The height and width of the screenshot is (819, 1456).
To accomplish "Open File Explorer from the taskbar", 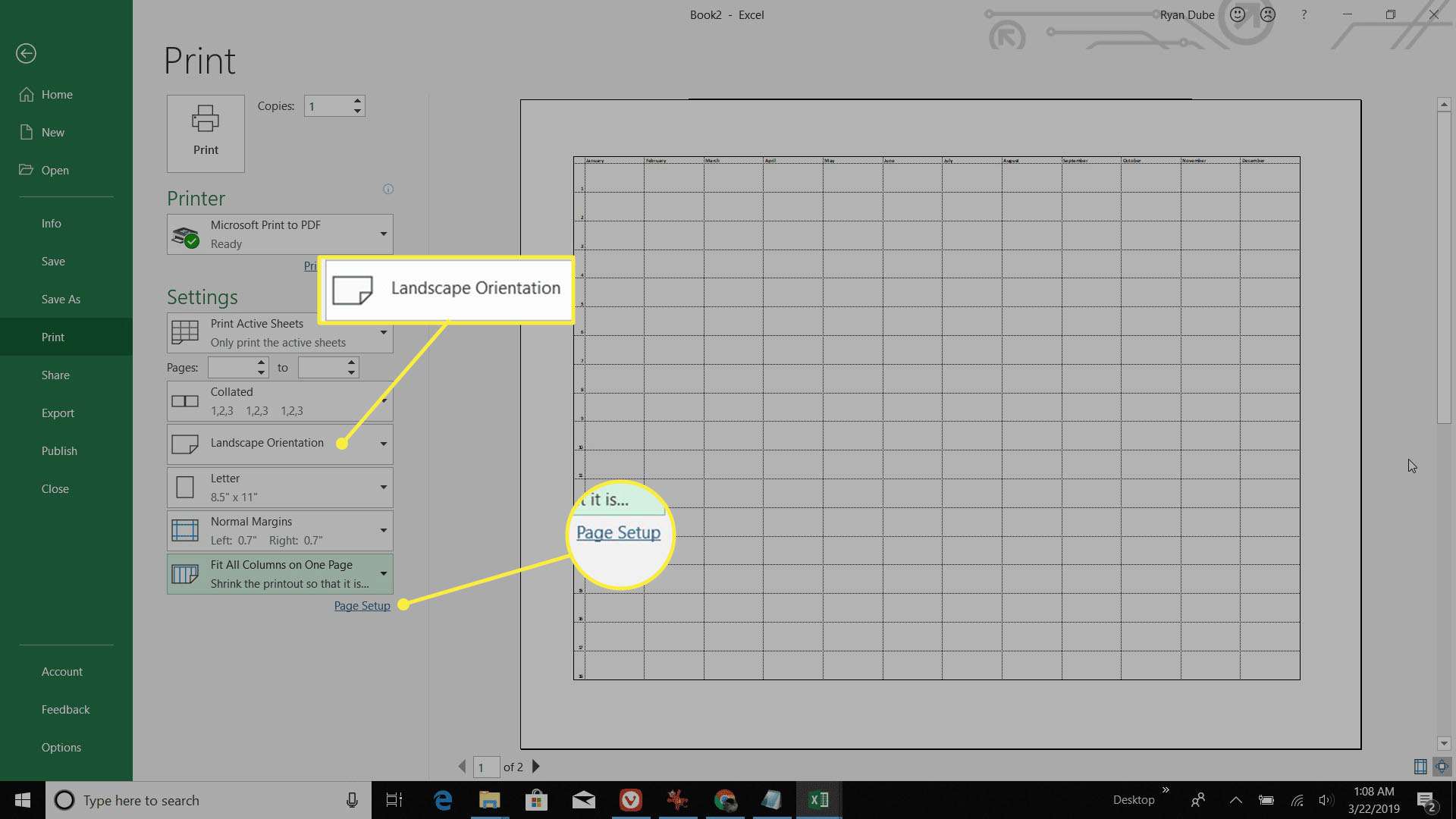I will click(490, 800).
